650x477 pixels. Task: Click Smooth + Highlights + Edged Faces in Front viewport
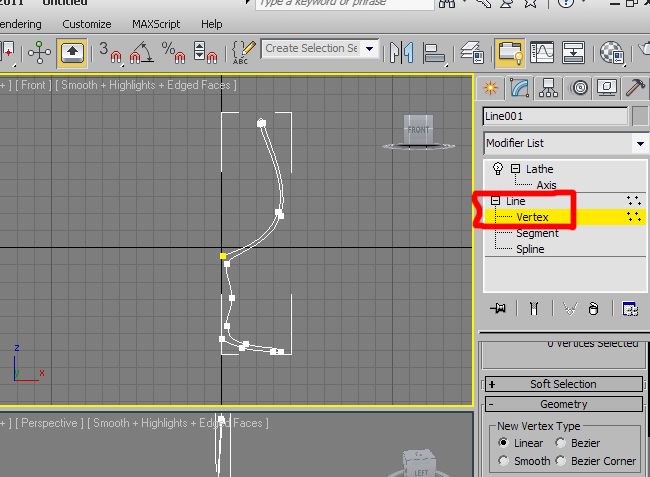coord(146,85)
